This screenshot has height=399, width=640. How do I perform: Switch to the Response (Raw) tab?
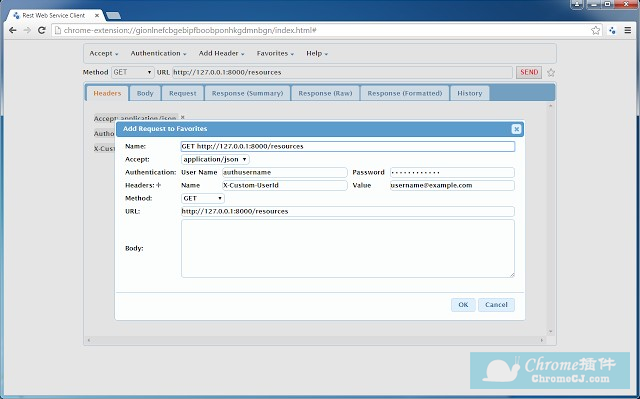(x=325, y=93)
